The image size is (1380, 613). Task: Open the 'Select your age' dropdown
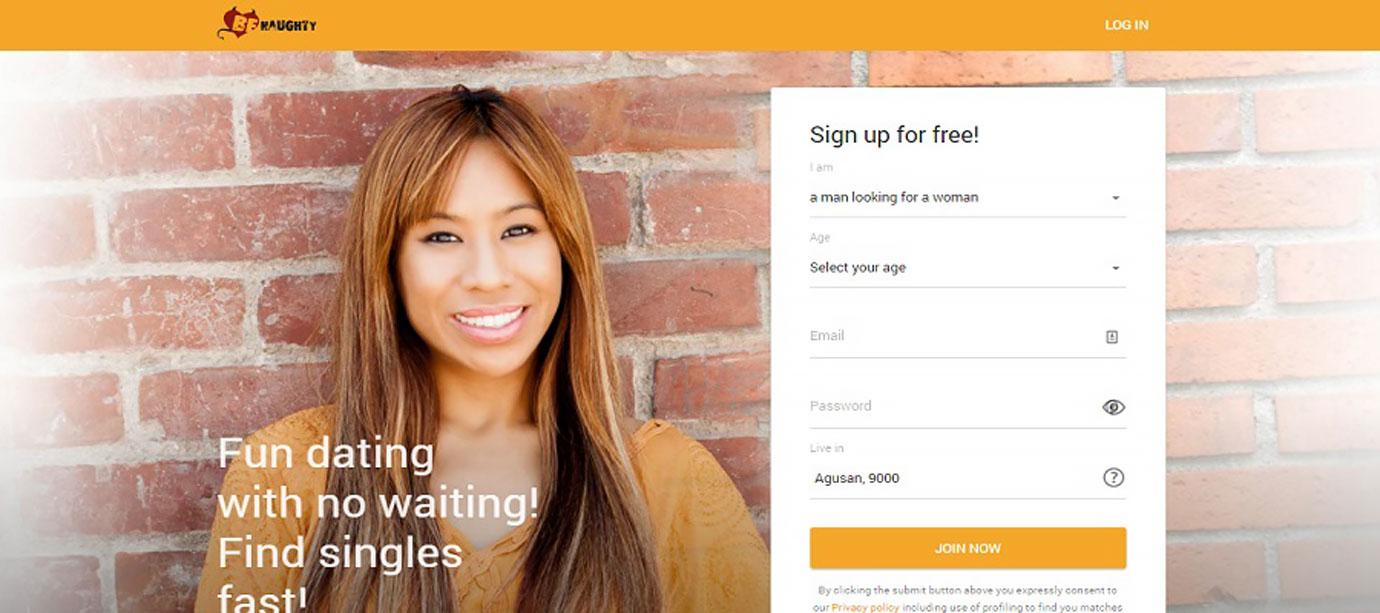[x=967, y=268]
